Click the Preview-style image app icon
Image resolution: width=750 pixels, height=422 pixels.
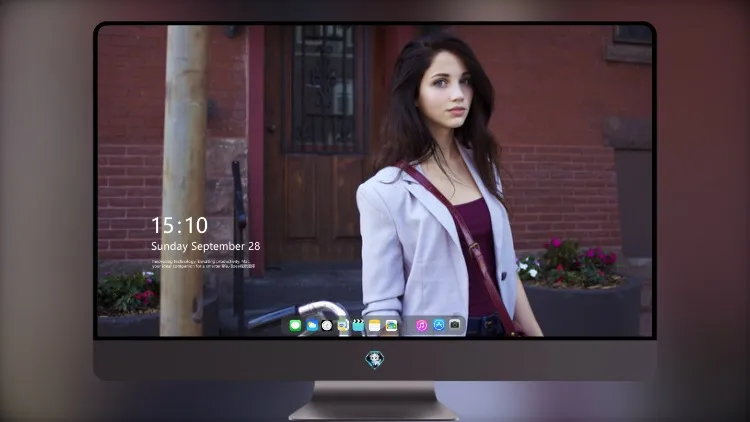(x=343, y=325)
